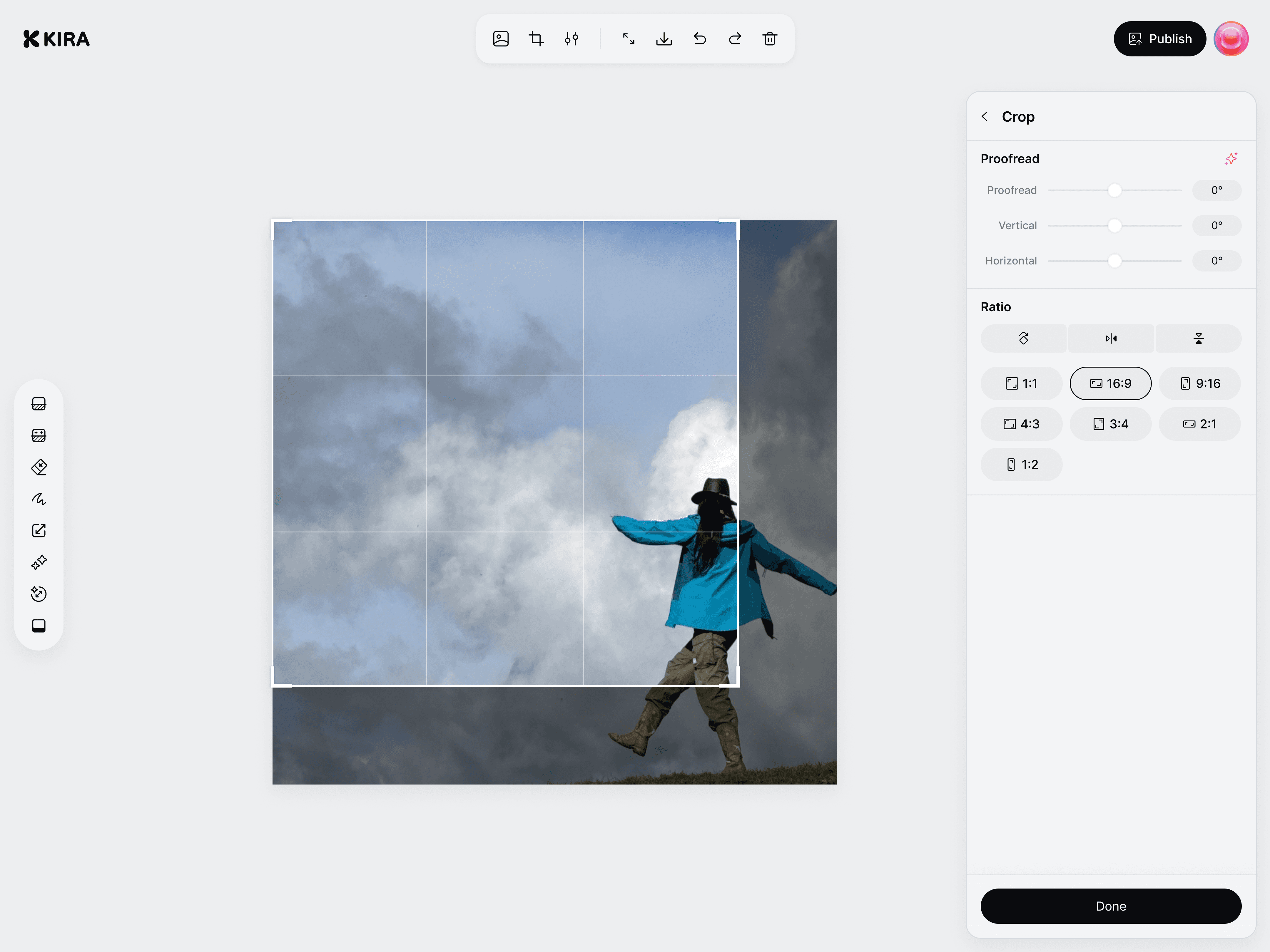Select the eraser tool in left sidebar

tap(39, 467)
